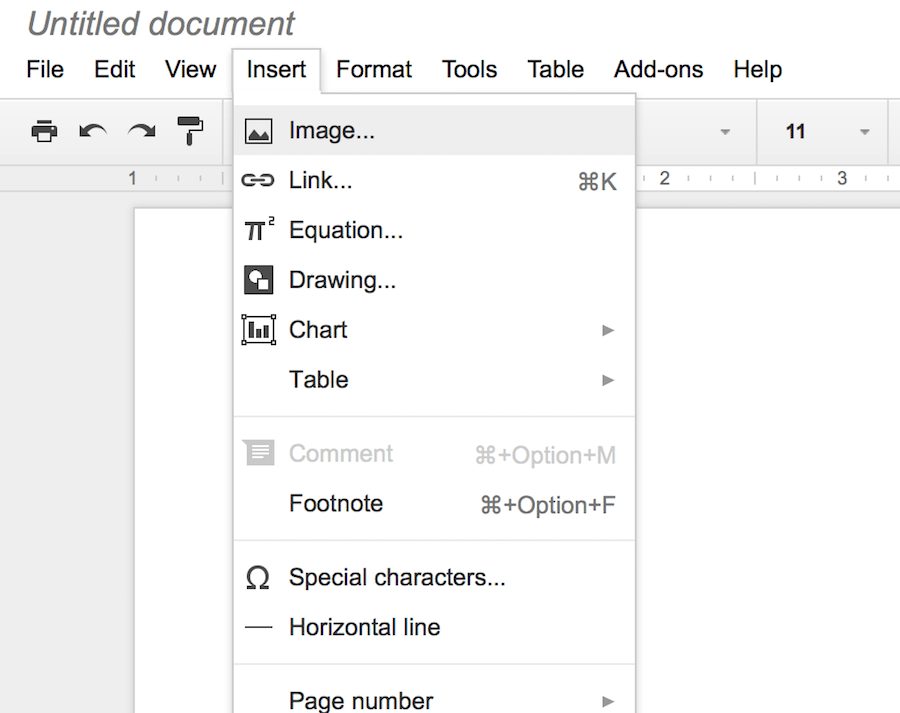
Task: Expand the Chart submenu arrow
Action: (x=609, y=330)
